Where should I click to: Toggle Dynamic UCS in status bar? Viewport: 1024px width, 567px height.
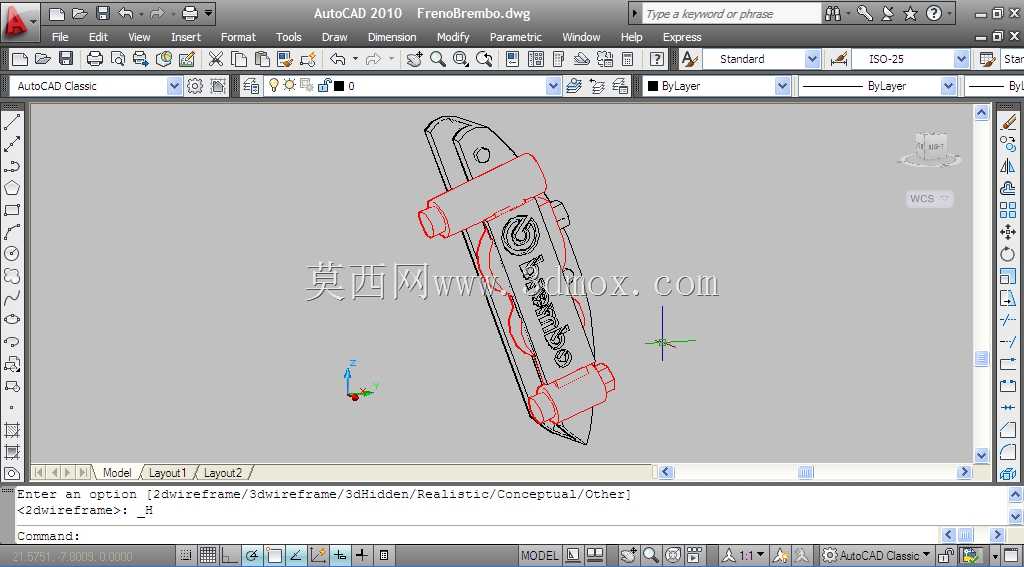[318, 555]
